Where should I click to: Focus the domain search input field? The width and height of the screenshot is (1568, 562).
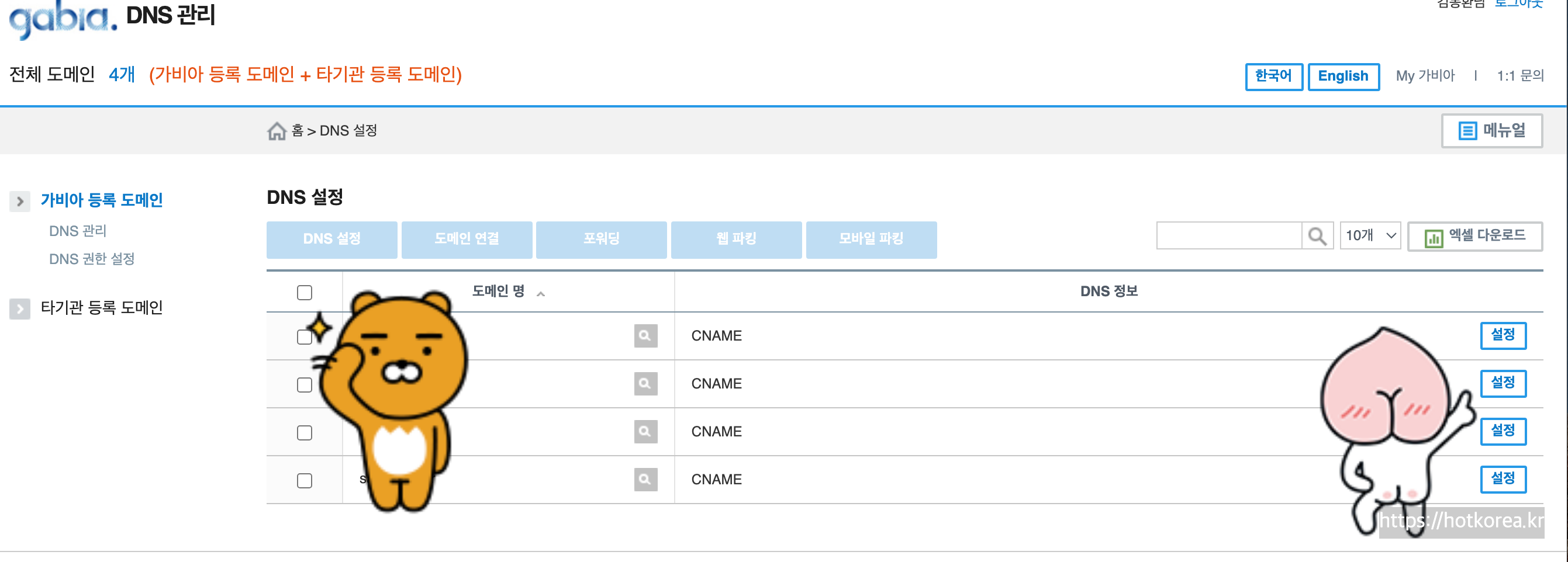coord(1229,236)
